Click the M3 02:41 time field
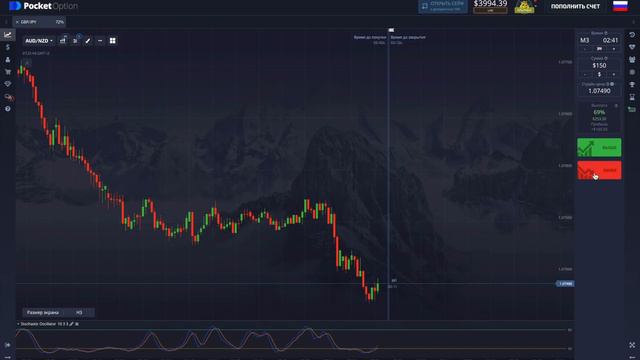 [599, 40]
